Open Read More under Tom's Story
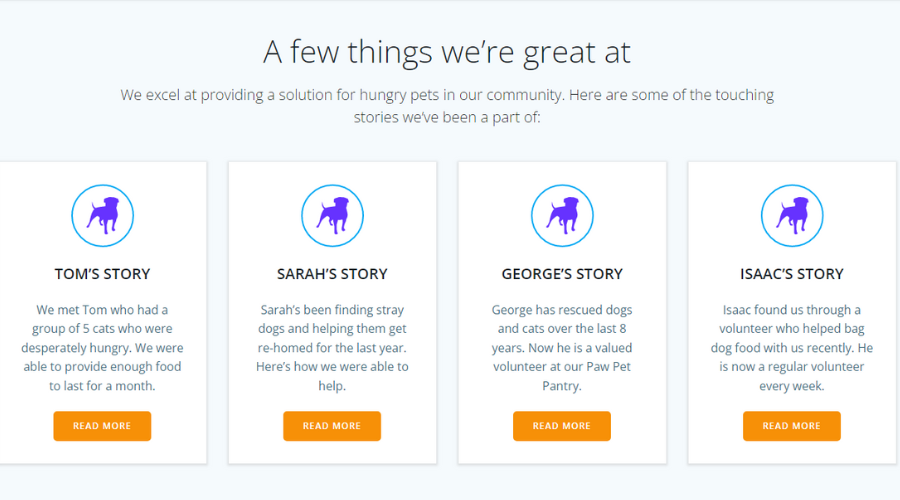The width and height of the screenshot is (900, 500). coord(102,426)
